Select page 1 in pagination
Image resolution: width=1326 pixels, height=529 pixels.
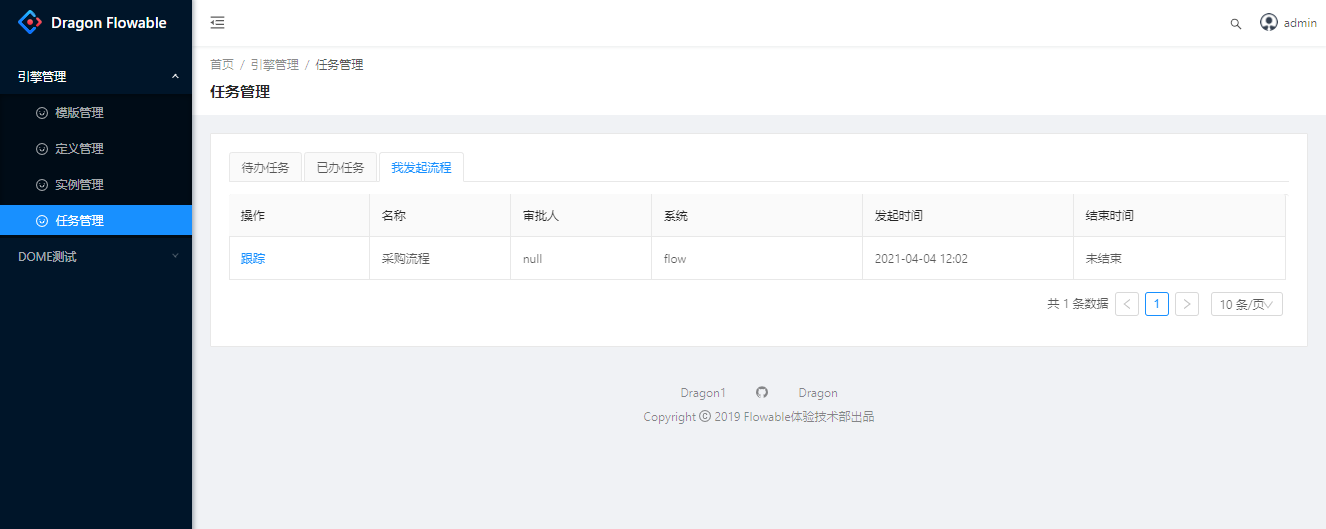pos(1157,304)
